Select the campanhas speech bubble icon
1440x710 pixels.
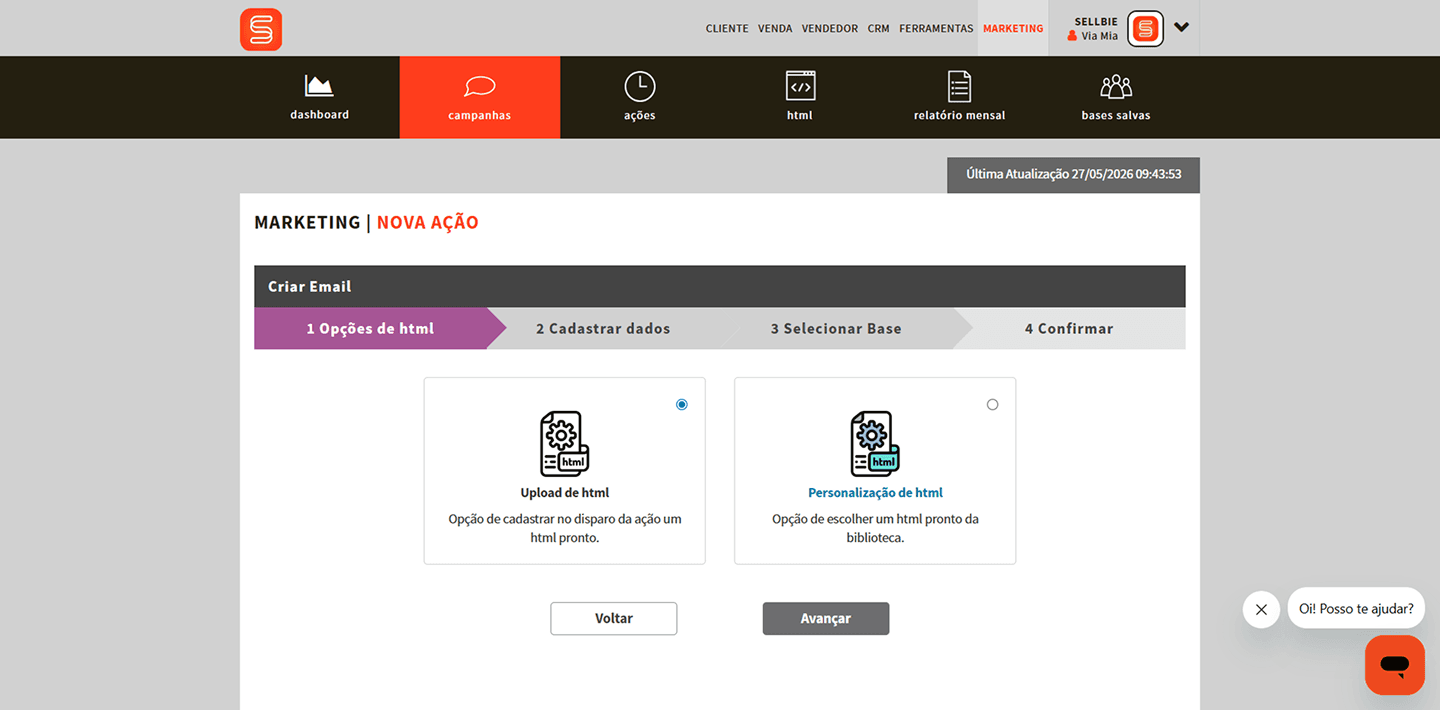point(480,87)
